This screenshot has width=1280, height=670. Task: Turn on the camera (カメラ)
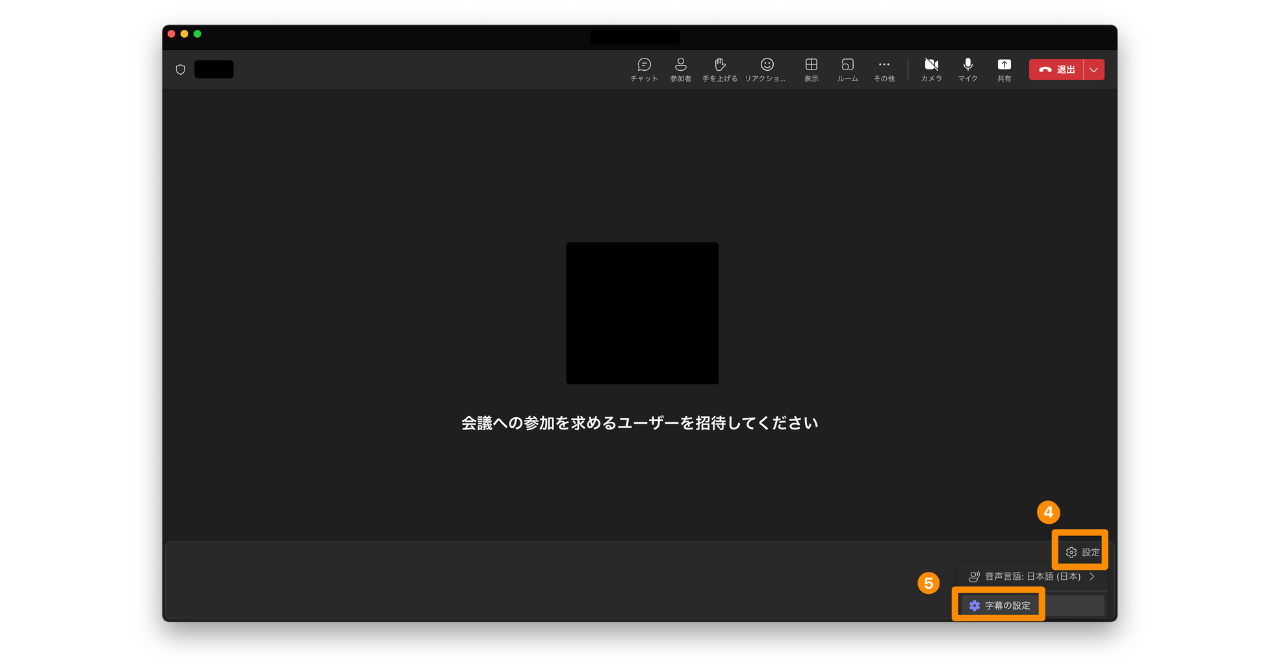(x=931, y=69)
